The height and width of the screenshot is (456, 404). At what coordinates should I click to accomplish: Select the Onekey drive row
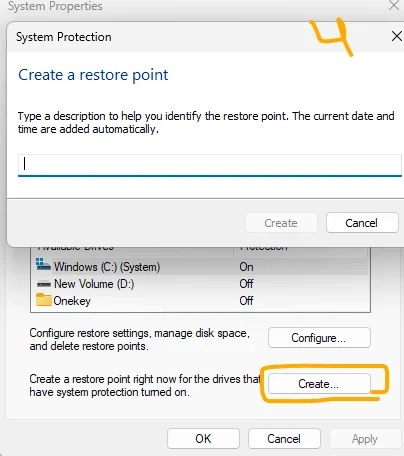200,301
